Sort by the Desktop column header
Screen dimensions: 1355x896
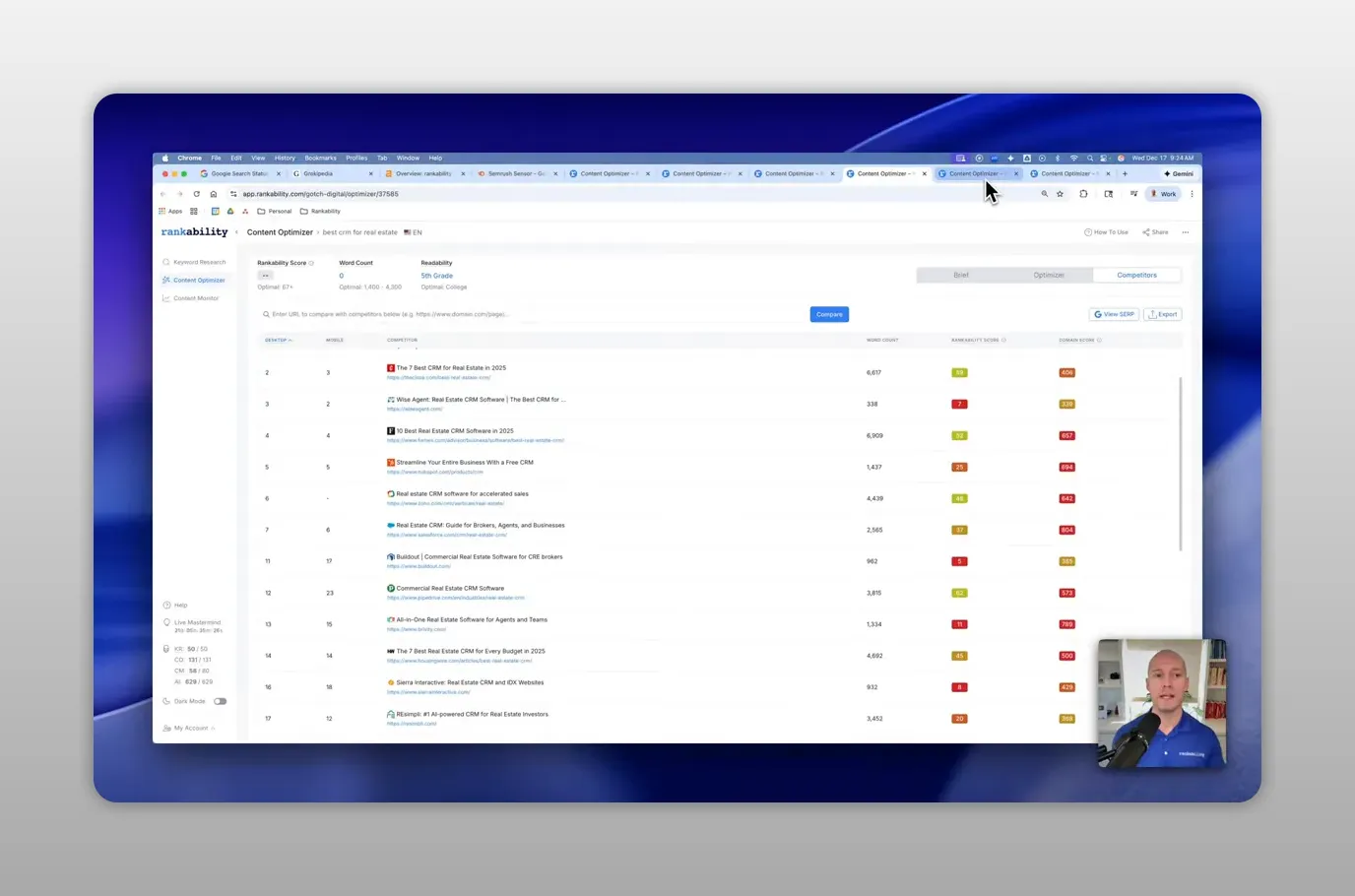point(279,340)
